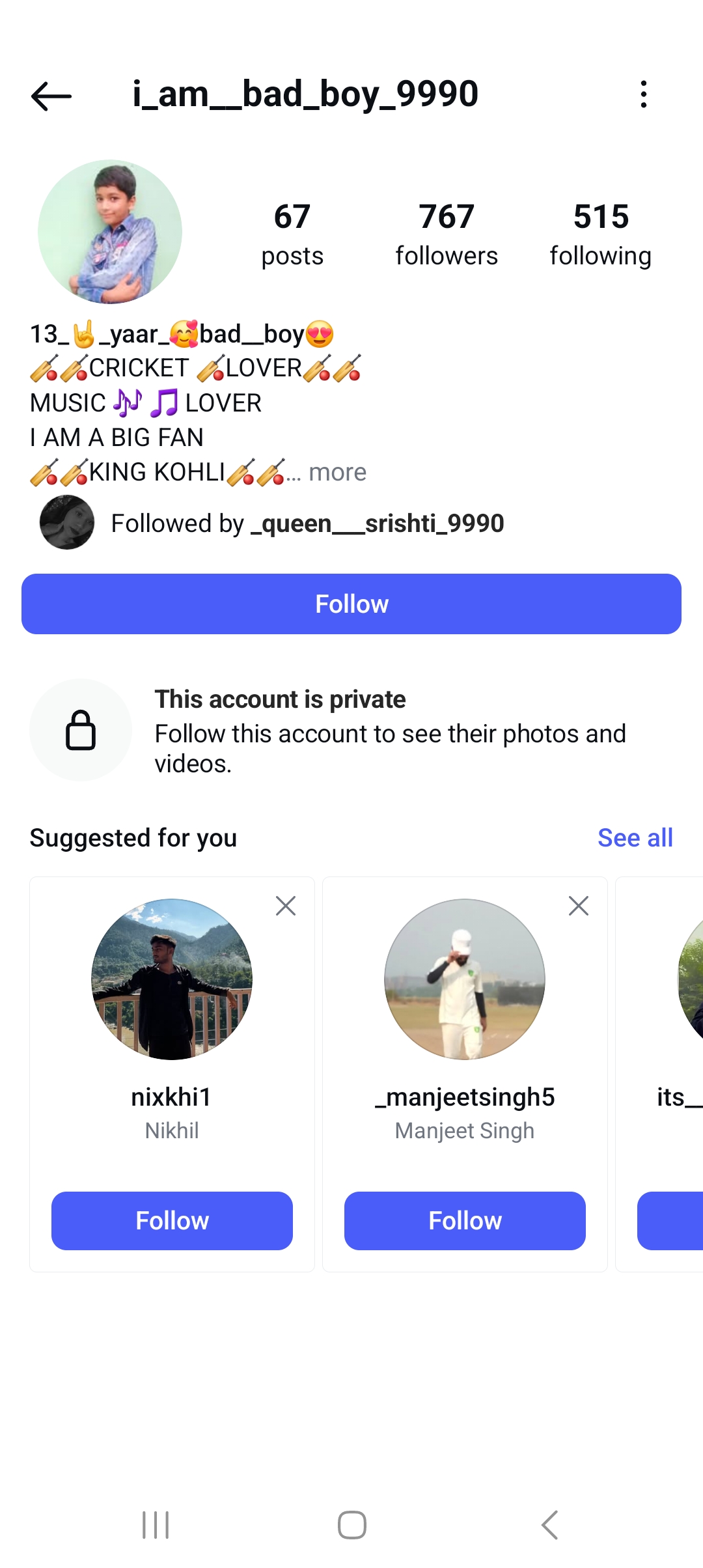Dismiss the _manjeetsingh5 suggestion card

pos(579,906)
